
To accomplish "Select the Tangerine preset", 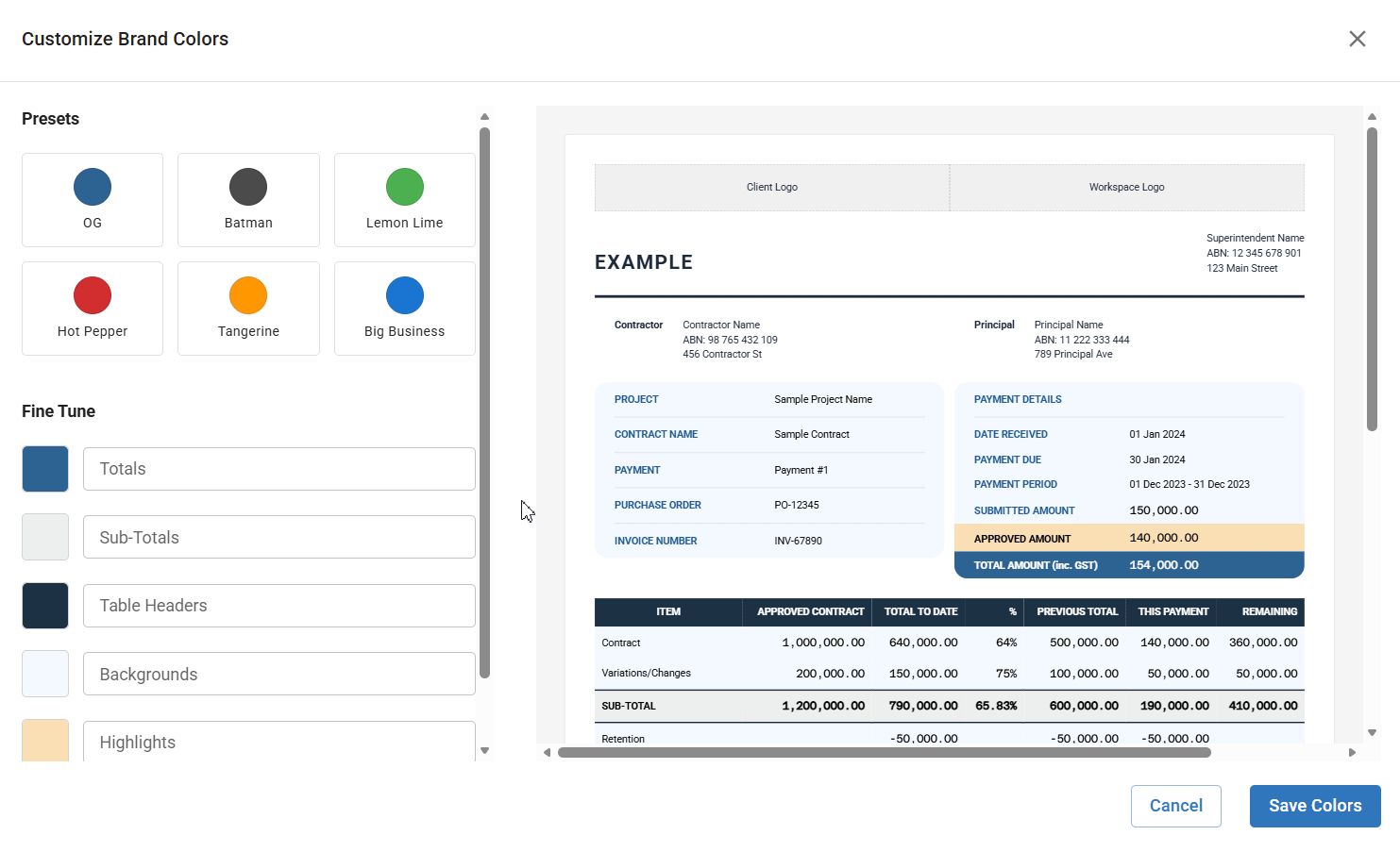I will [248, 309].
